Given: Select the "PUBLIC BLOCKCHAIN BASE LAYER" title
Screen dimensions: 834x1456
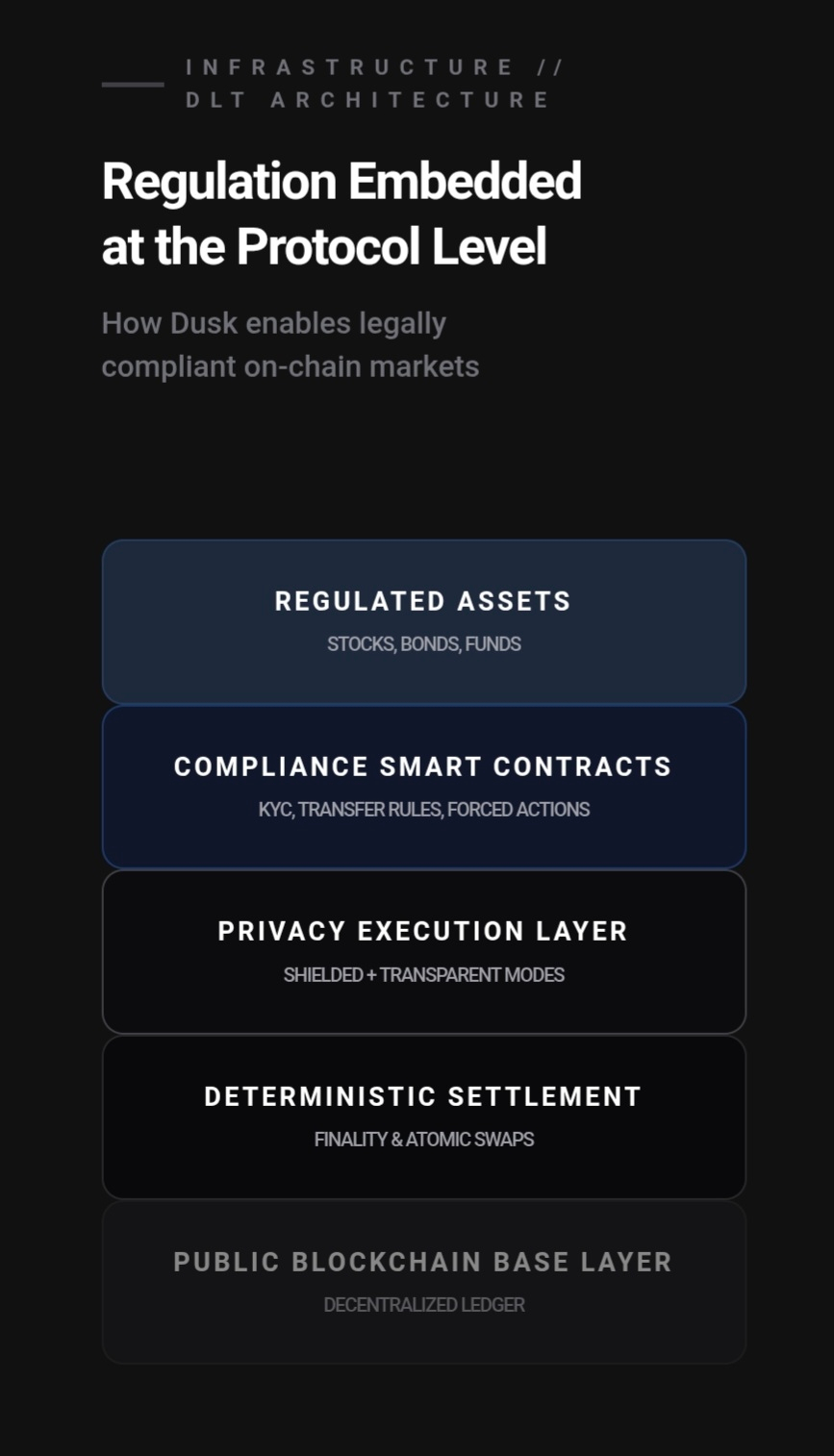Looking at the screenshot, I should [423, 1262].
